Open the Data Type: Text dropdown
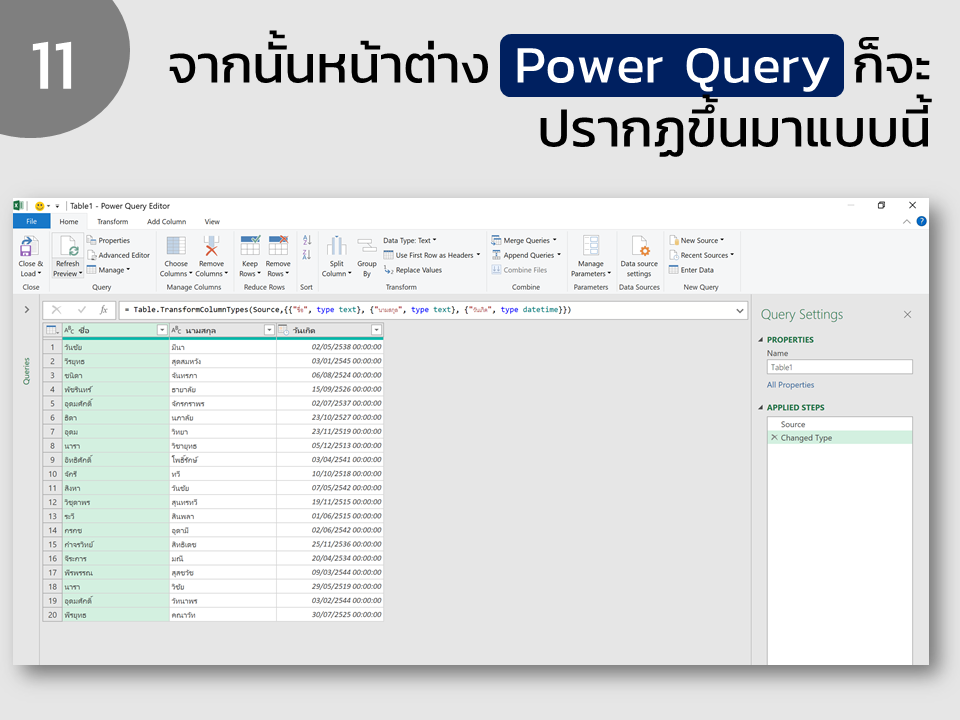 pos(410,241)
